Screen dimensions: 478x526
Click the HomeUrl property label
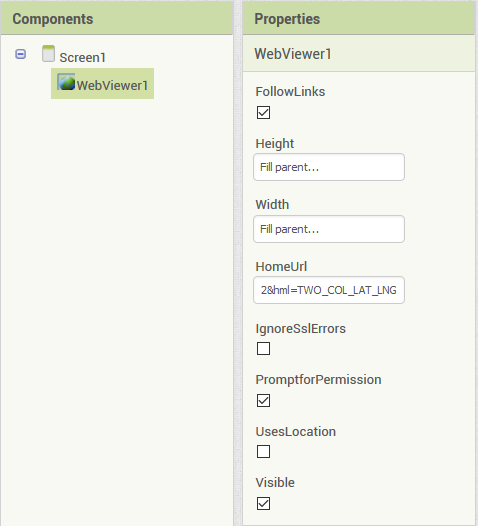(x=281, y=267)
